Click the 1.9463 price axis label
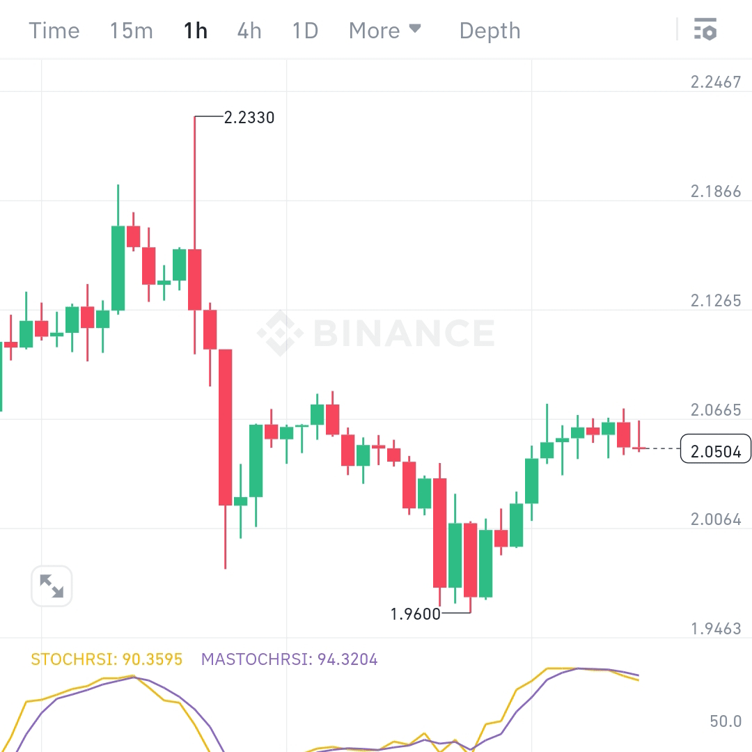Image resolution: width=752 pixels, height=752 pixels. click(716, 629)
